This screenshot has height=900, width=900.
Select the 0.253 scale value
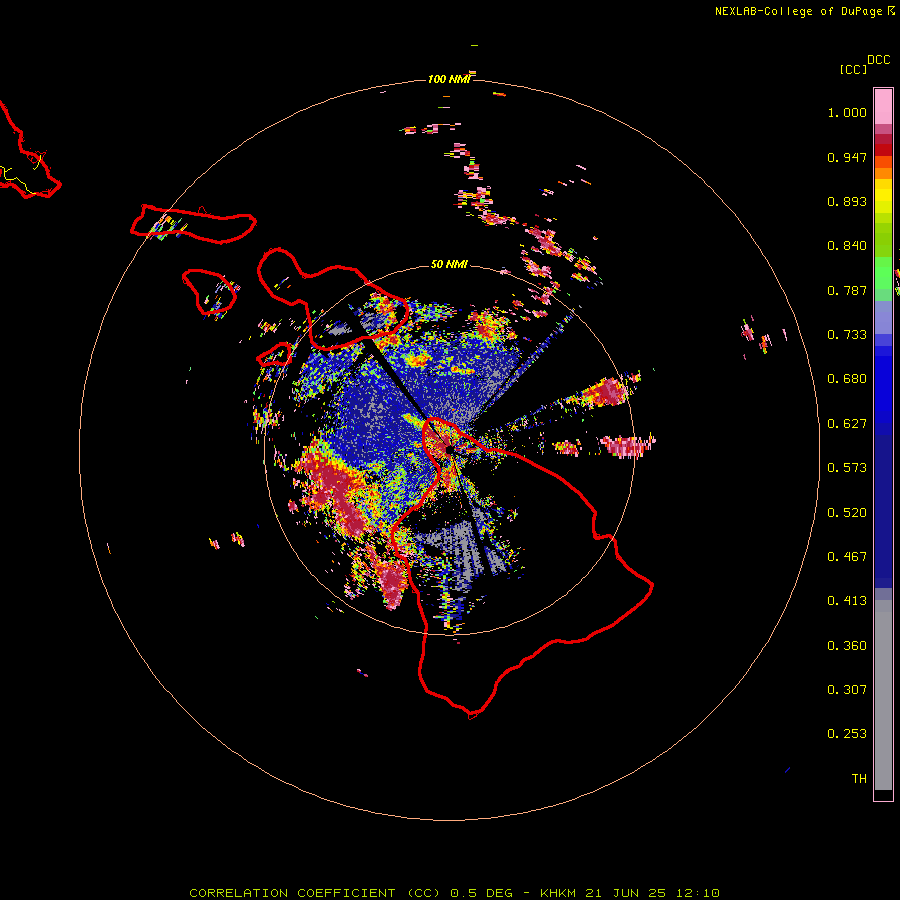(847, 734)
